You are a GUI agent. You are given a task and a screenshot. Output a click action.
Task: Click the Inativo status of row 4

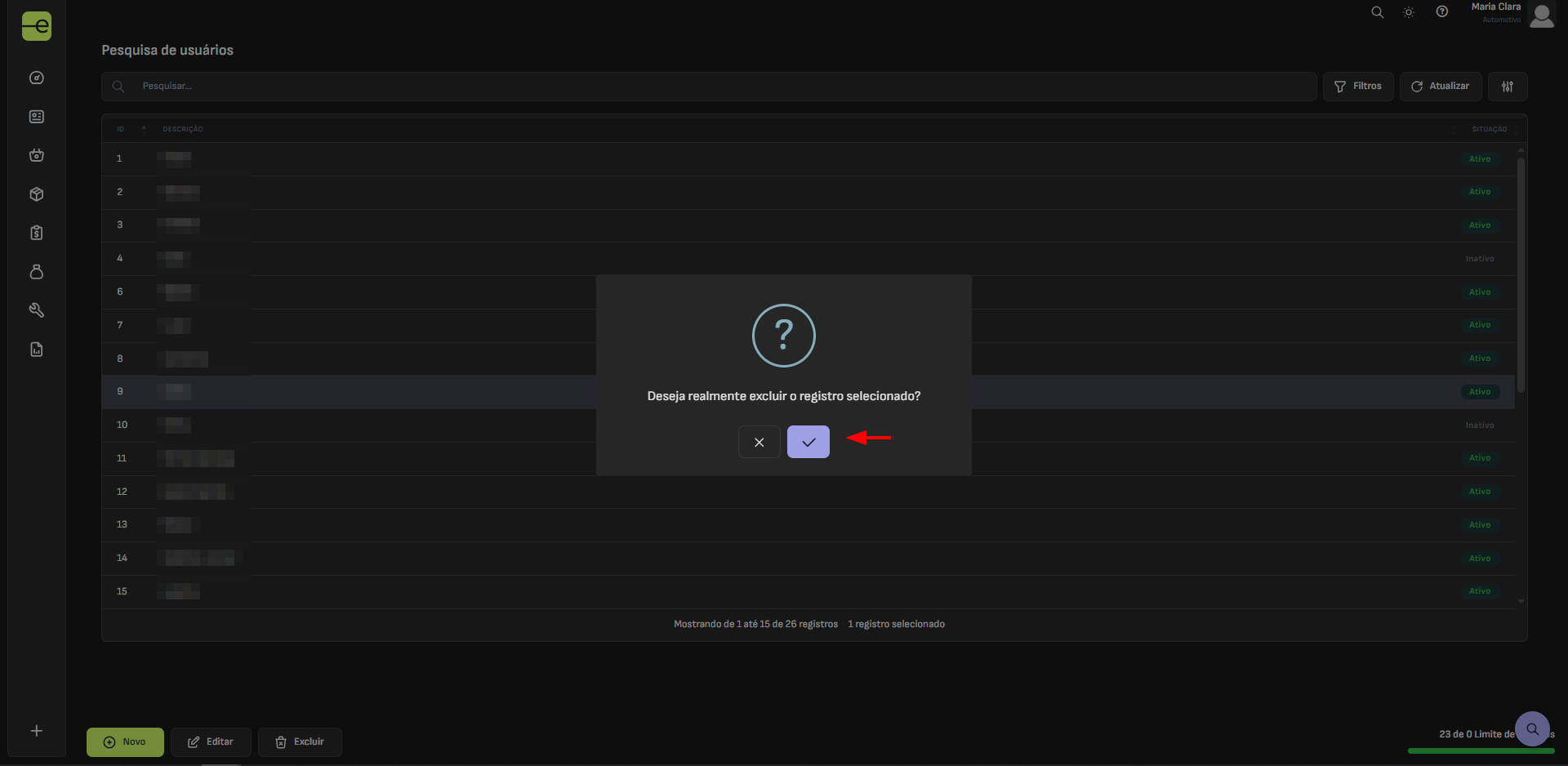(1480, 259)
